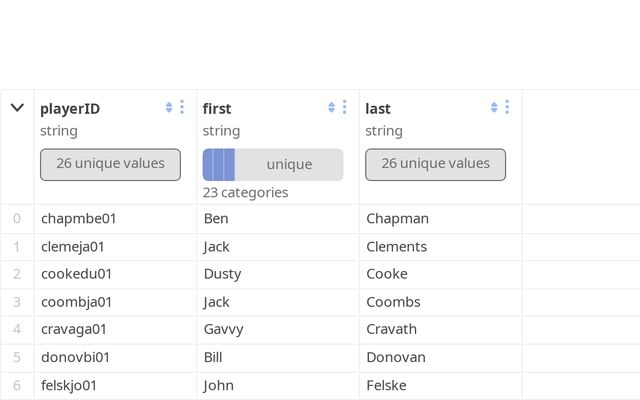Click the donovbi01 cell
Image resolution: width=640 pixels, height=400 pixels.
tap(76, 357)
